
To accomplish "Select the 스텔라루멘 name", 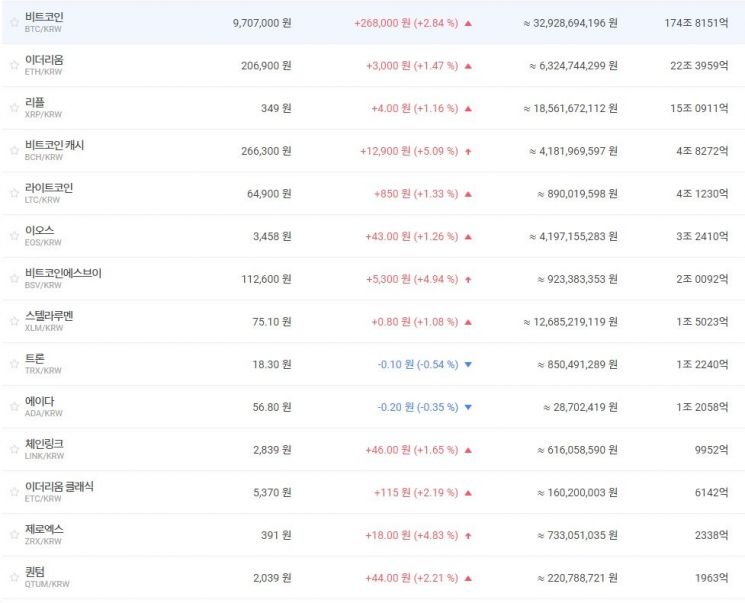I will coord(49,316).
